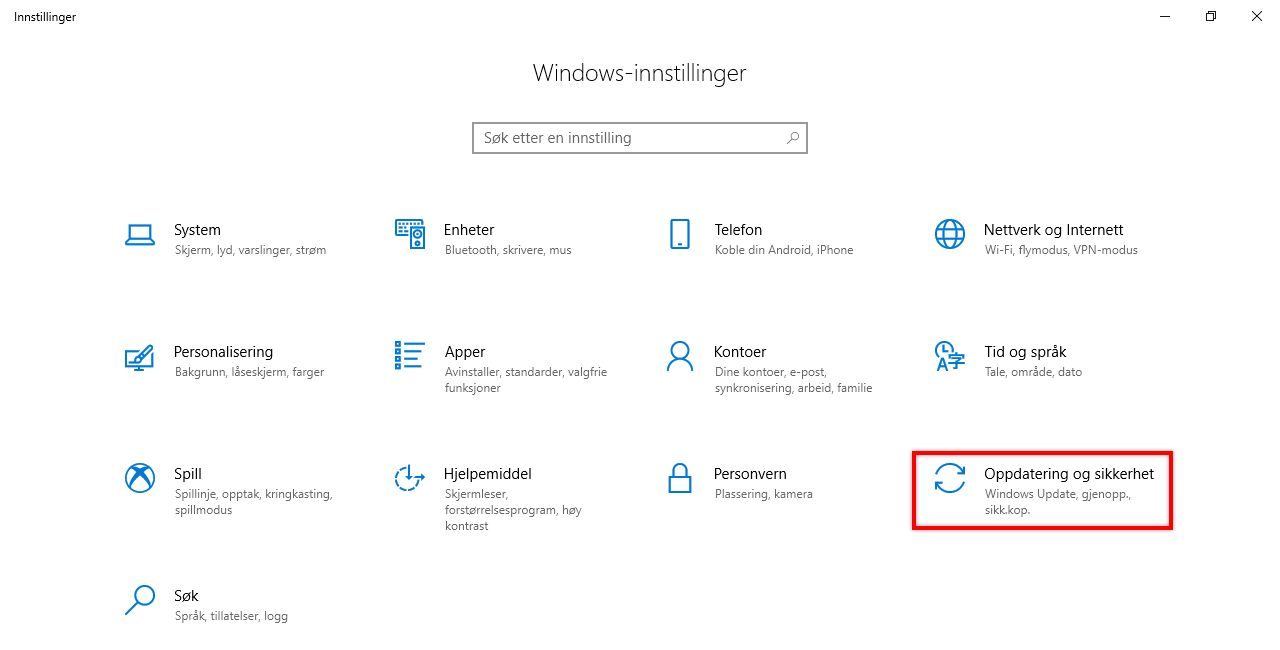Open the Kontoer person icon
1280x650 pixels.
[680, 355]
